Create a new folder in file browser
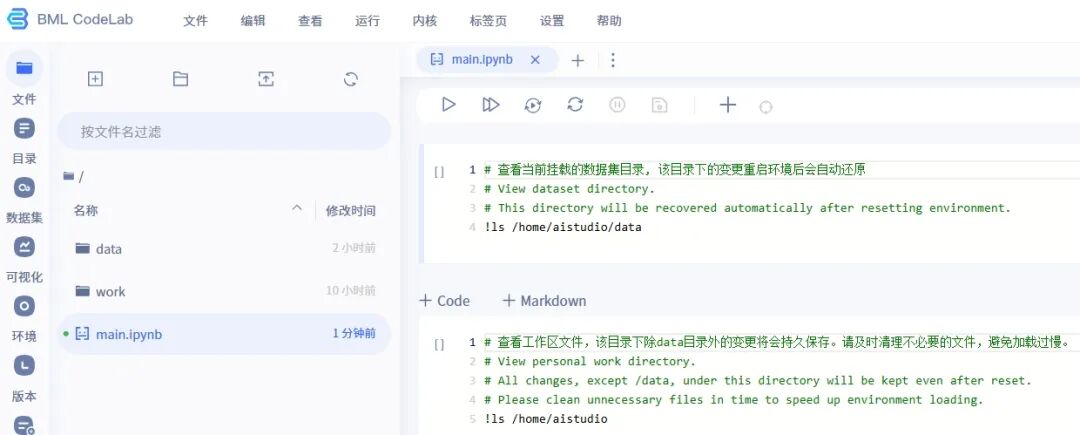Screen dimensions: 1080x435 (x=180, y=79)
